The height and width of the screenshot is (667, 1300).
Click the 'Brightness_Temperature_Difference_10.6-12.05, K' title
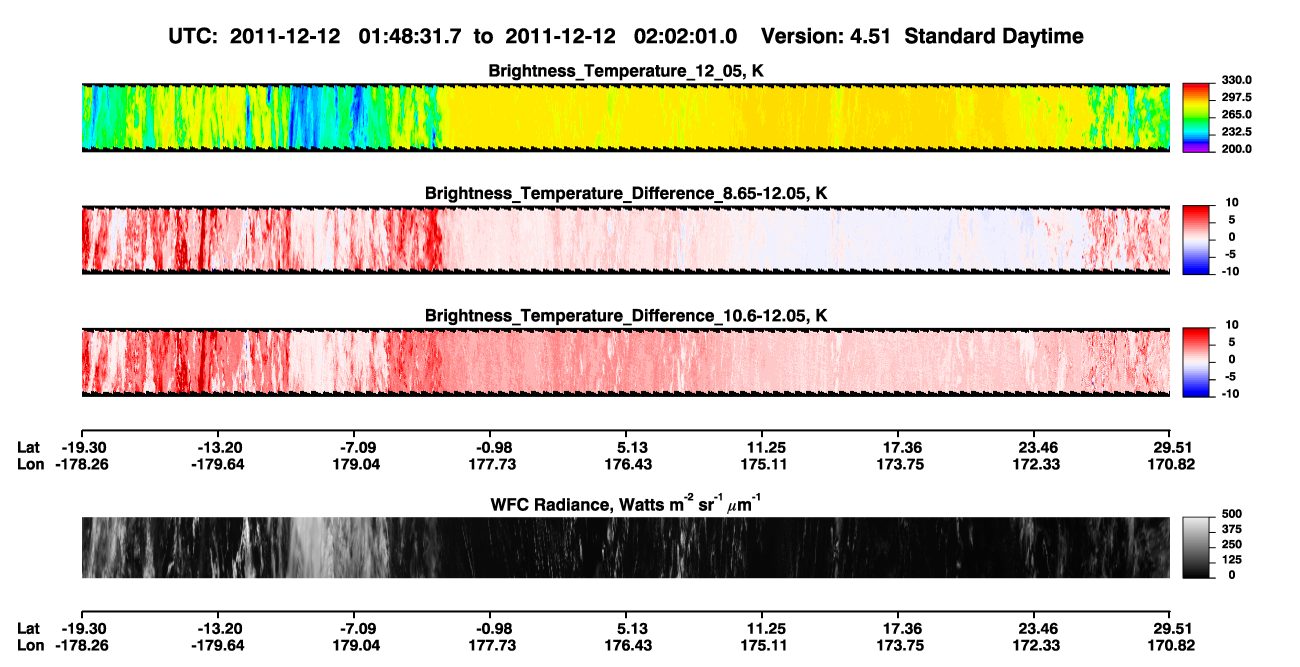click(627, 315)
